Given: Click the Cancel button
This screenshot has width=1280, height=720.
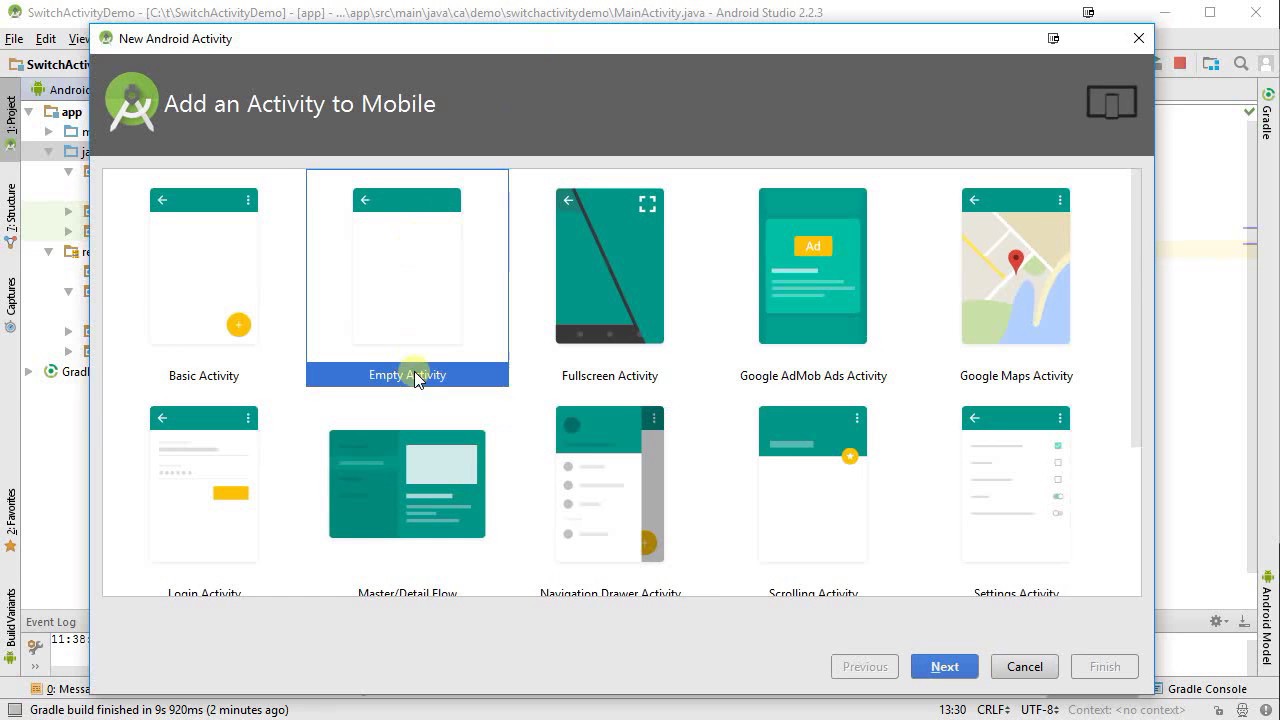Looking at the screenshot, I should pos(1025,667).
